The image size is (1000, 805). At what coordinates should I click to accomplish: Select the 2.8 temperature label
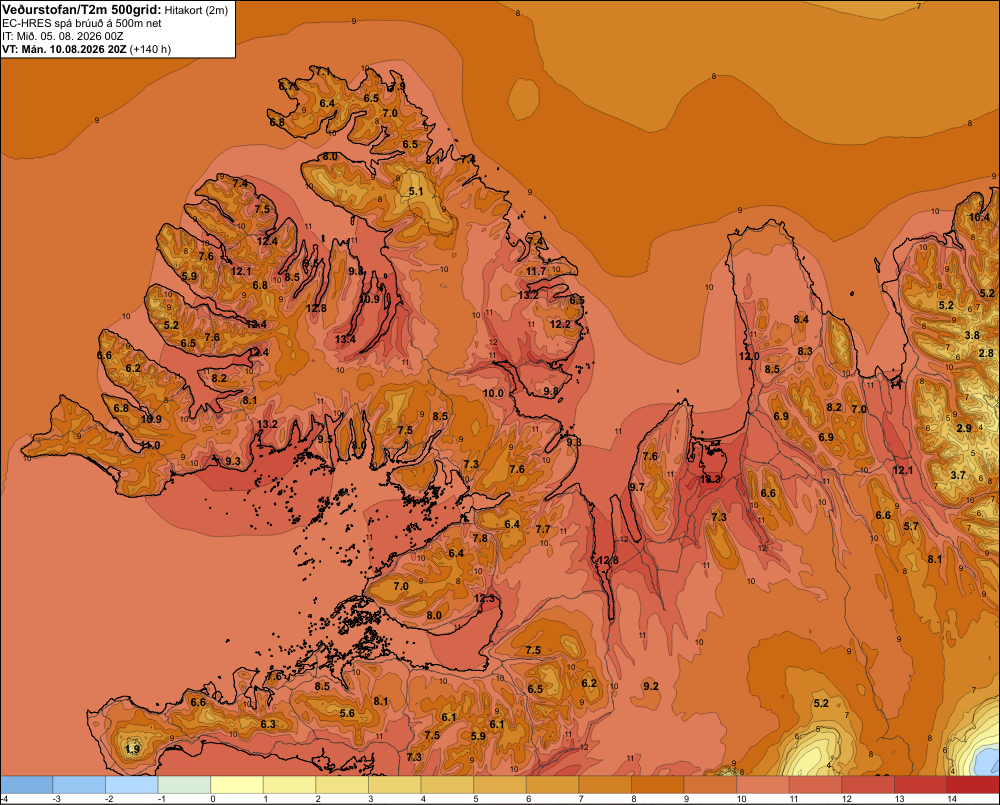tap(986, 353)
